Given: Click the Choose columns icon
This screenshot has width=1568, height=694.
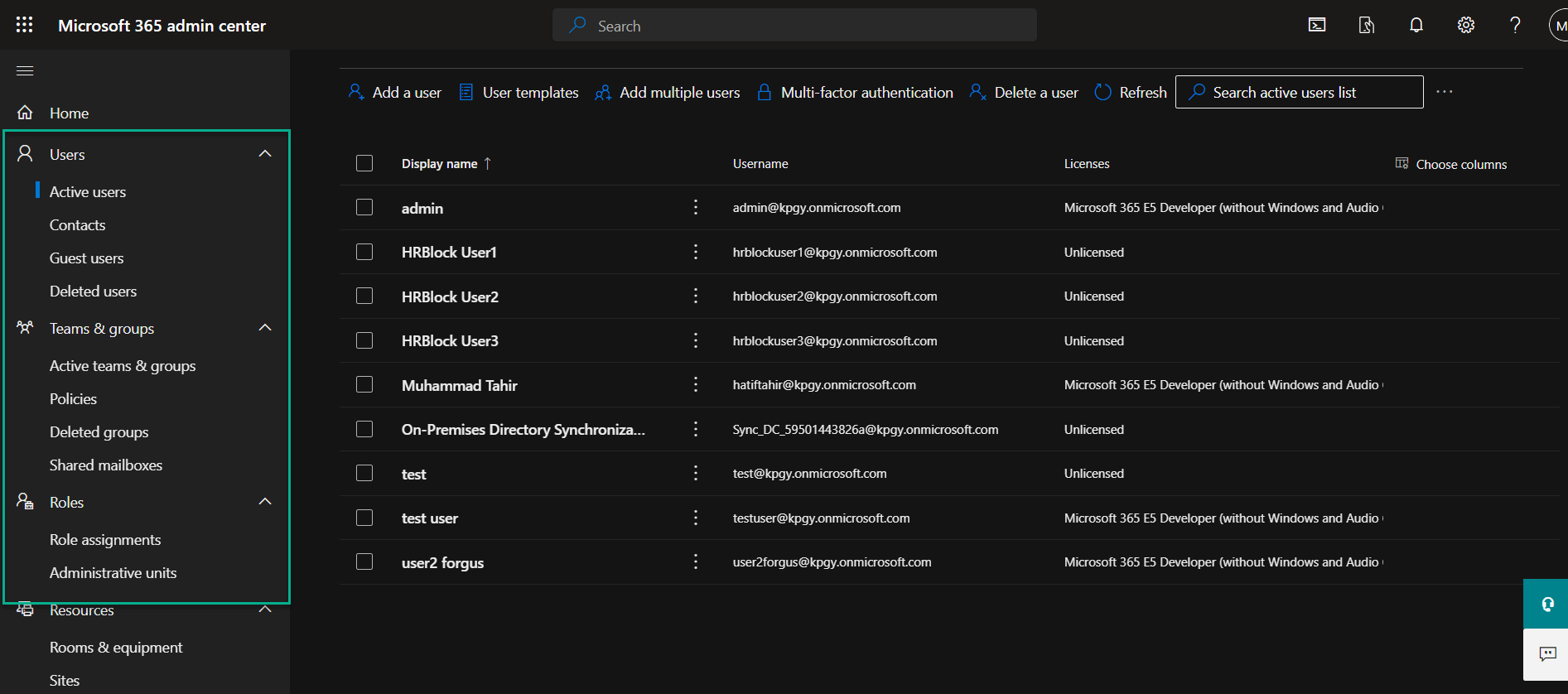Looking at the screenshot, I should pos(1402,163).
